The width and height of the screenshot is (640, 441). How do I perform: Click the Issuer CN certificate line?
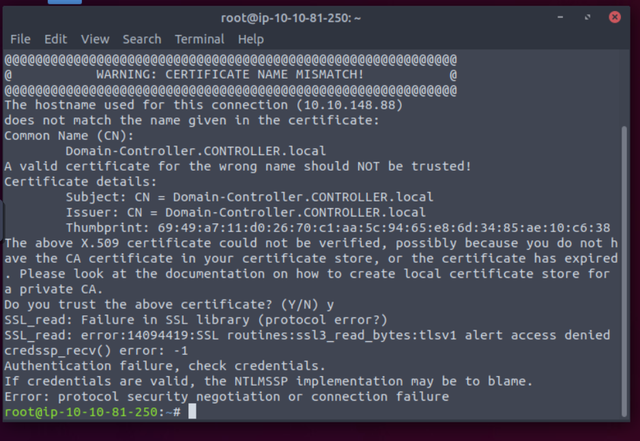246,212
